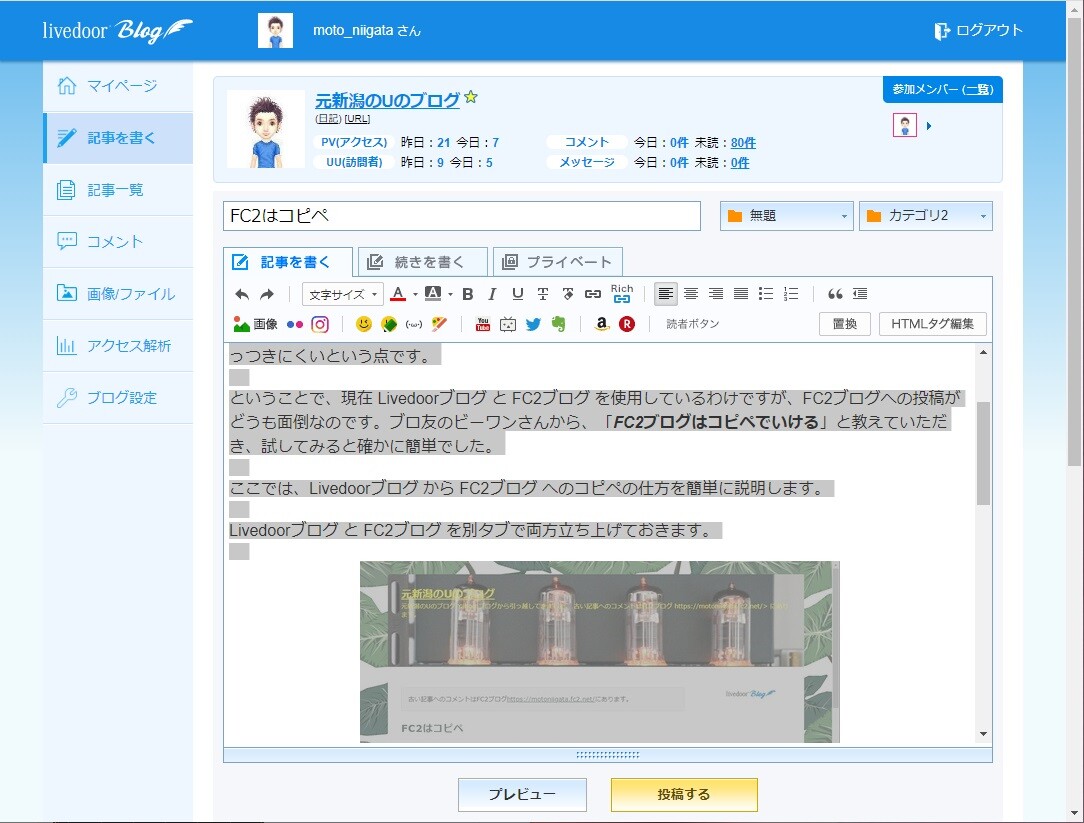Toggle bold formatting

tap(467, 295)
